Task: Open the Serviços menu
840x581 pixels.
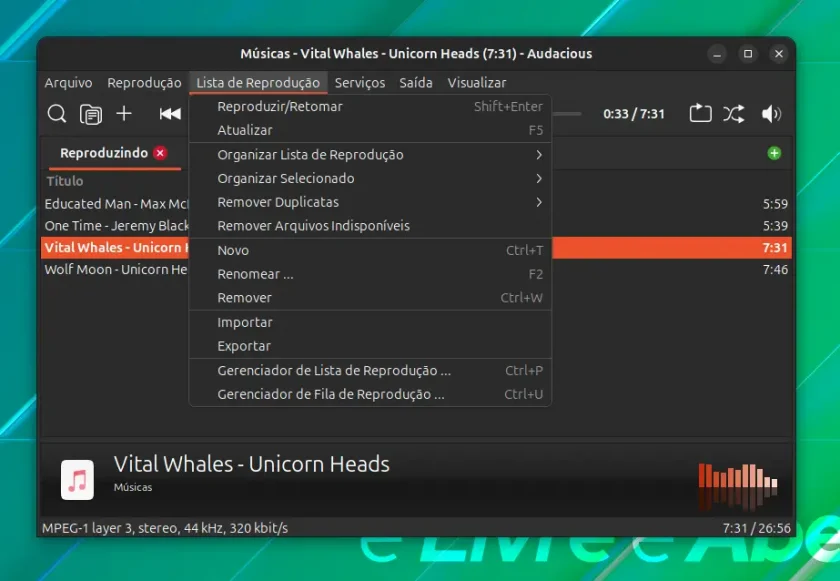Action: (x=360, y=82)
